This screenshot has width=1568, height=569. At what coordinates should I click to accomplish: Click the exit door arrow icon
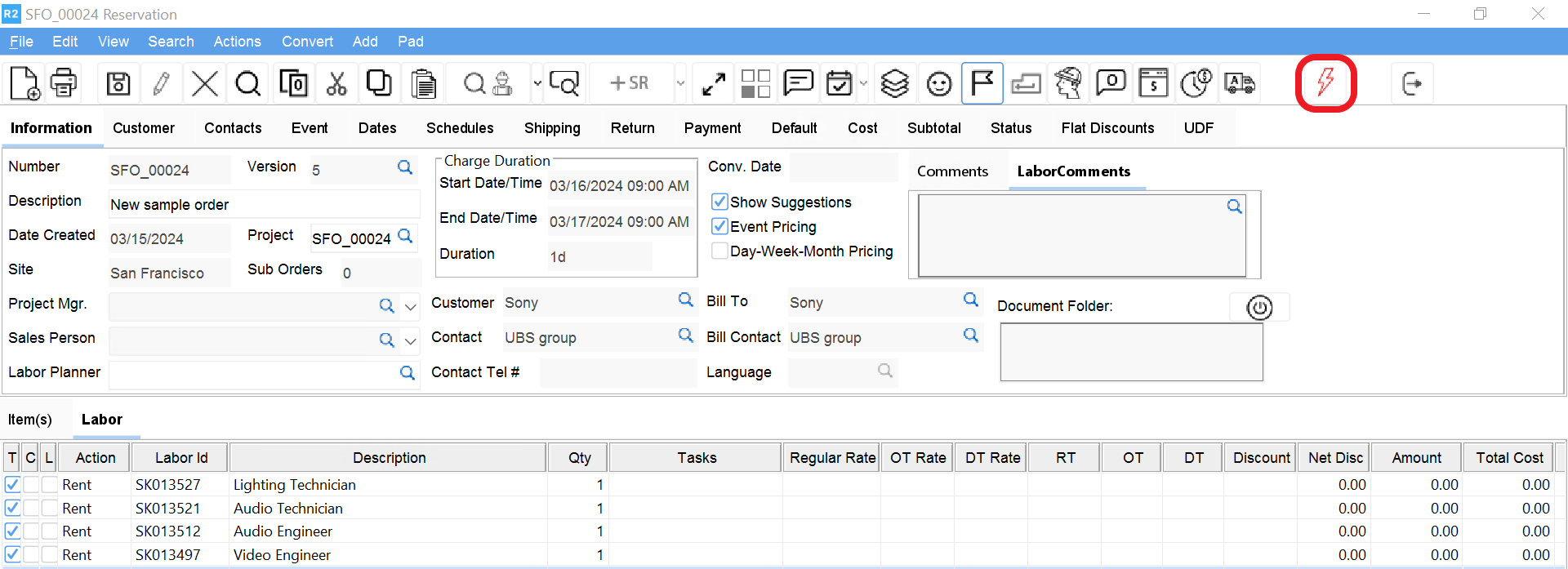click(x=1412, y=83)
